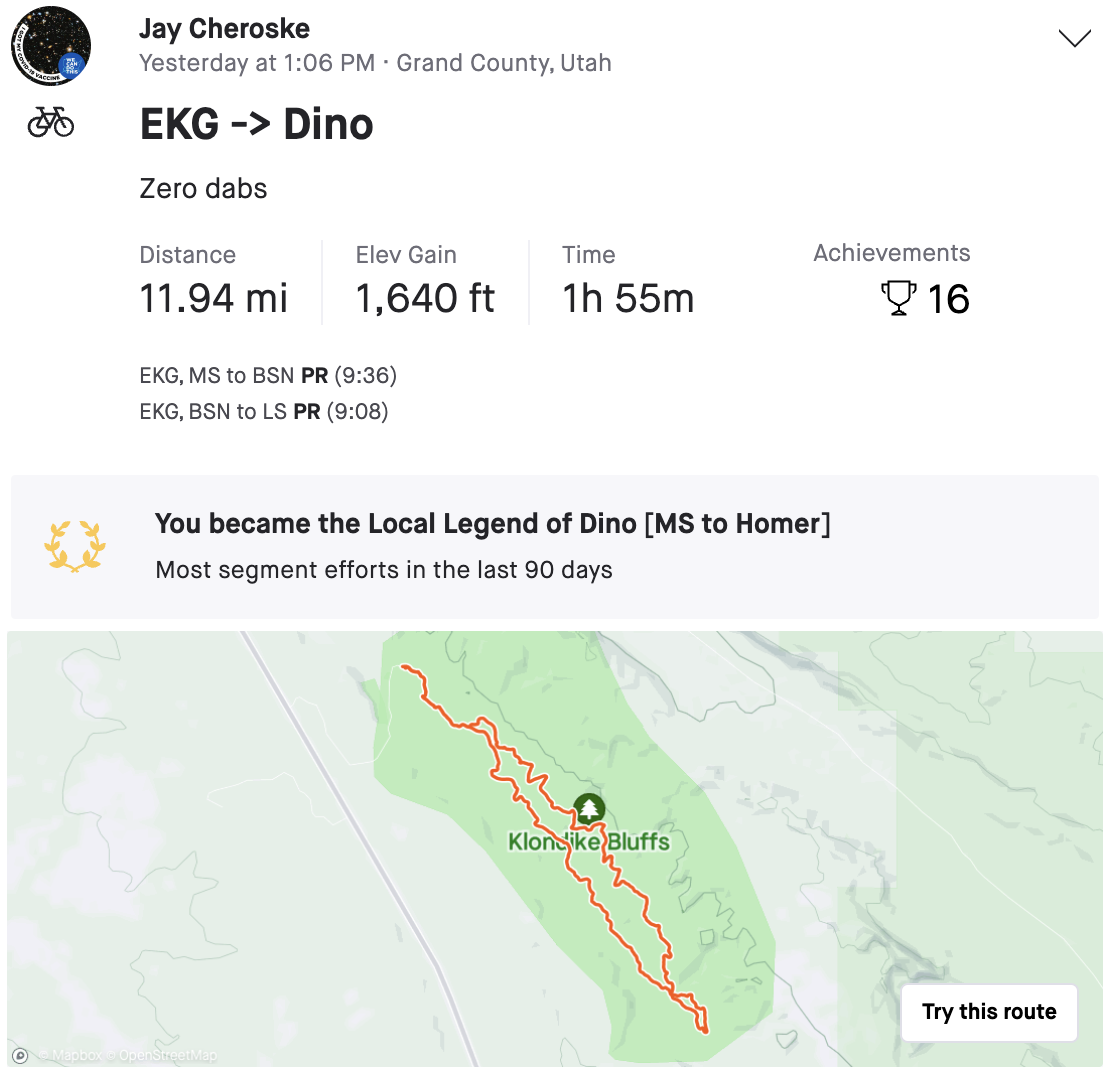Image resolution: width=1110 pixels, height=1074 pixels.
Task: Open the Local Legend of Dino banner text
Action: [492, 523]
